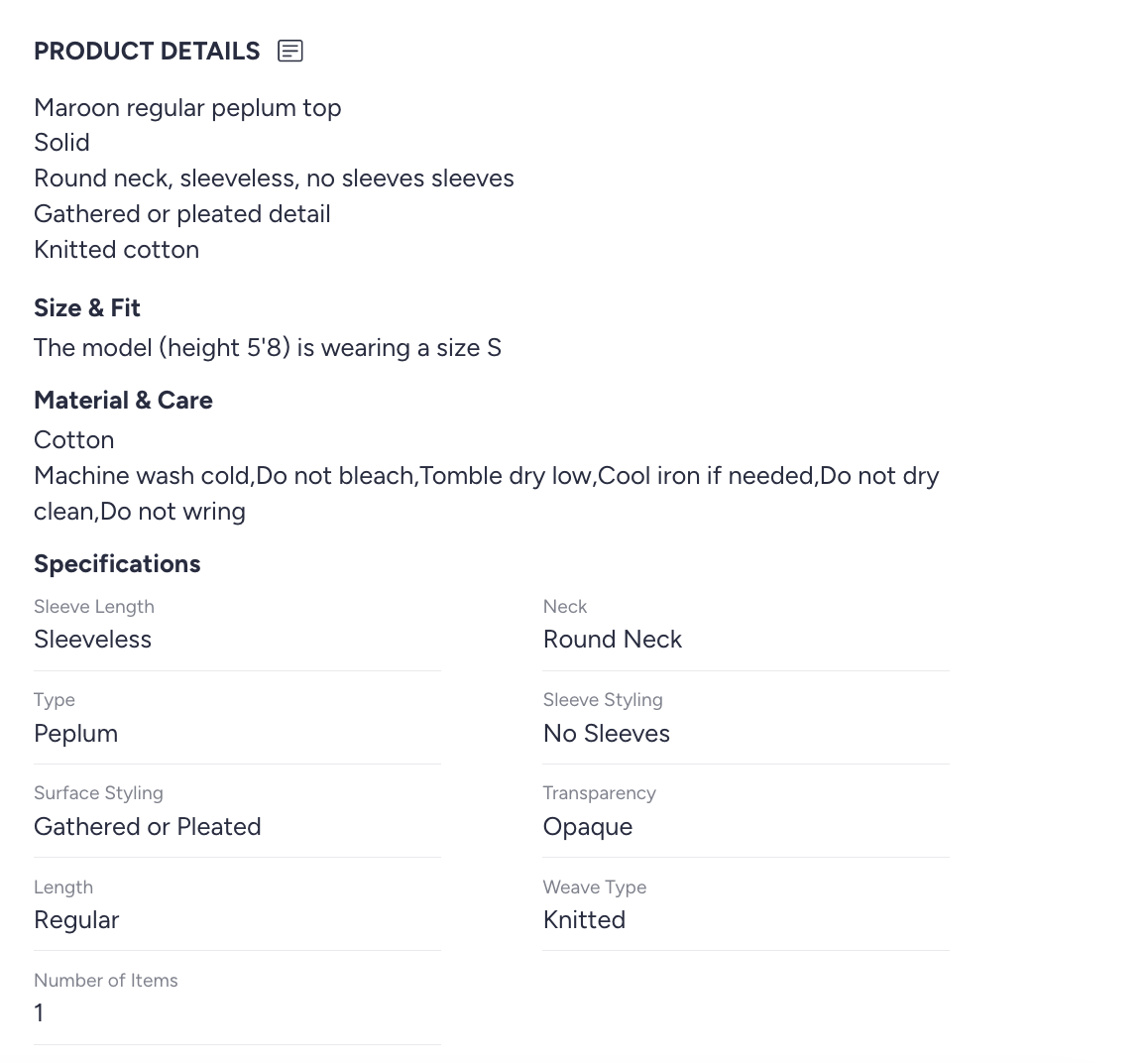Click the Knitted weave type value
This screenshot has width=1148, height=1063.
coord(584,920)
